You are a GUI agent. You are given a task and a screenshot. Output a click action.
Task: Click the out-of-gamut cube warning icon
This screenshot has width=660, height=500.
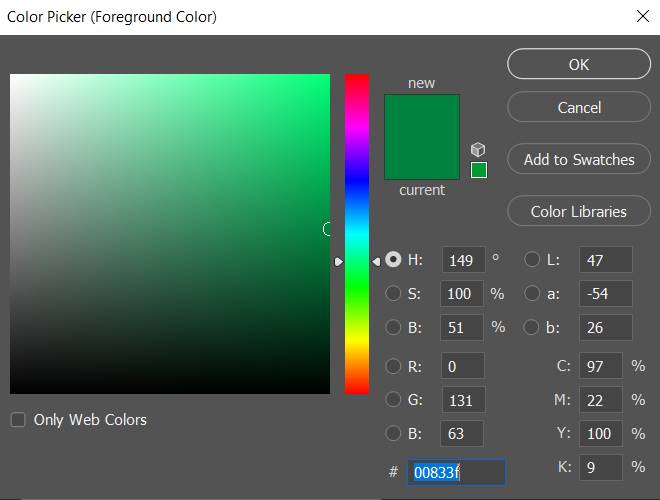(478, 149)
